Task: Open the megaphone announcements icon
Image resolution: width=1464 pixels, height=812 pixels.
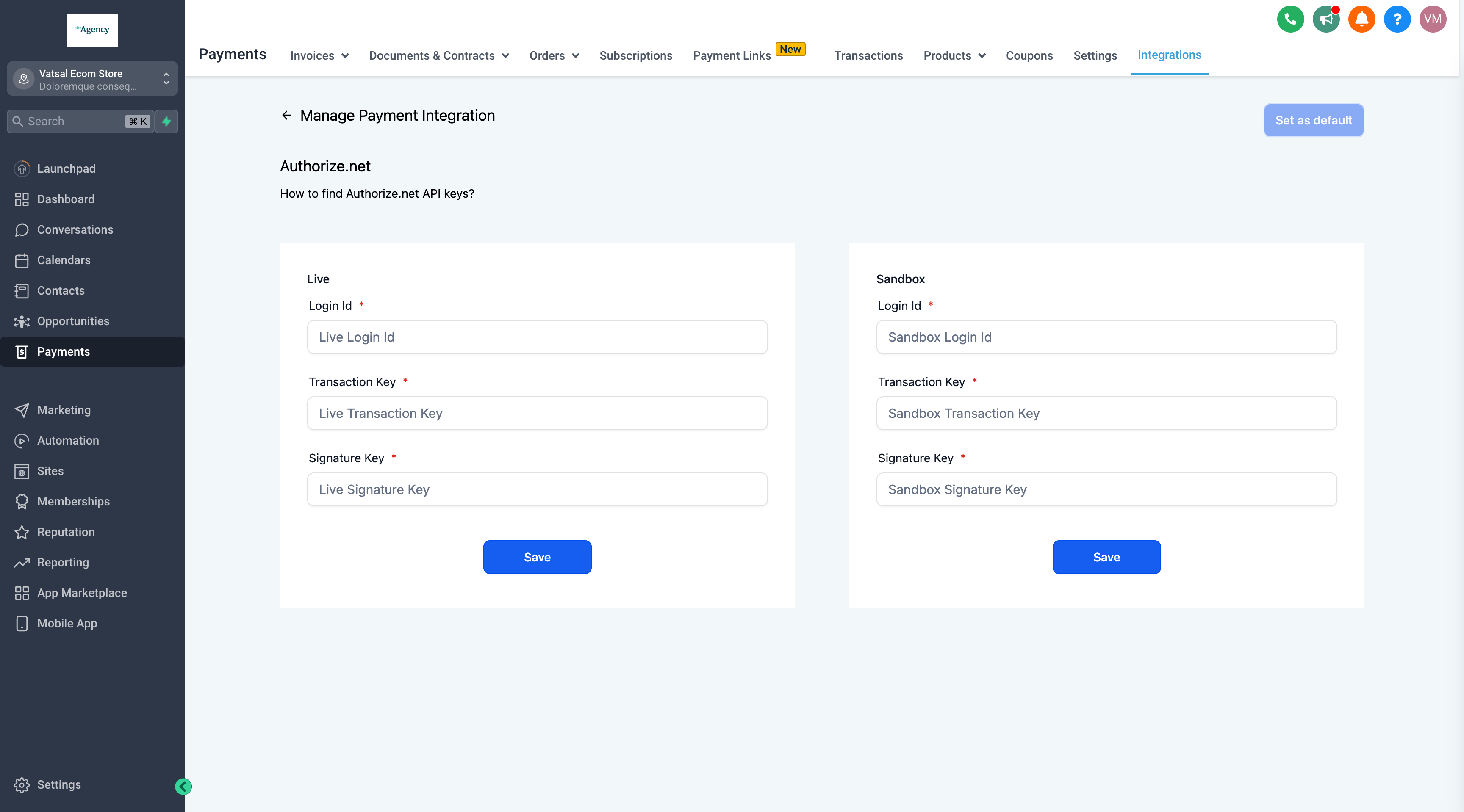Action: tap(1325, 19)
